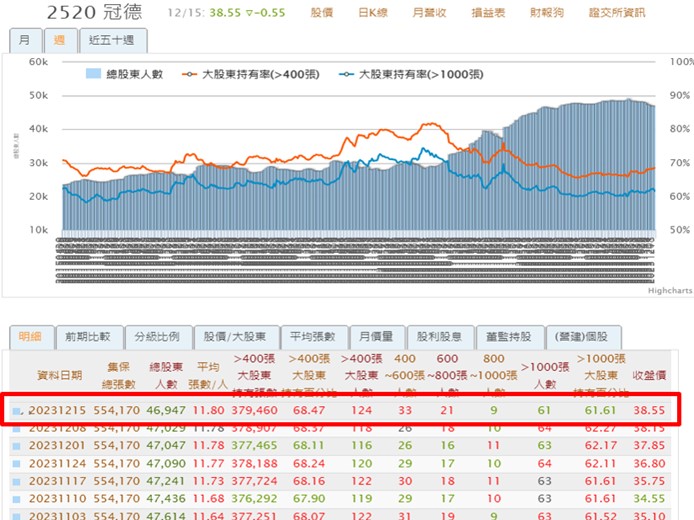Click the >1000張 人數 column header
The height and width of the screenshot is (520, 694).
coord(545,375)
